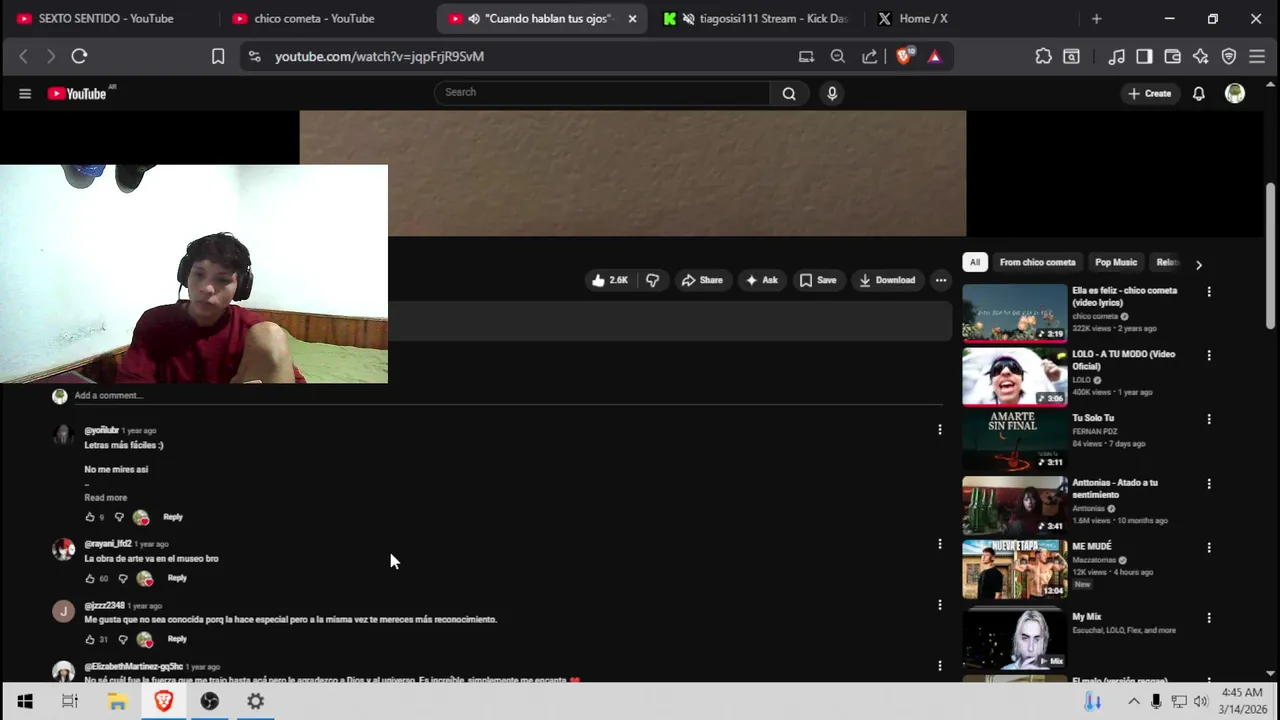This screenshot has height=720, width=1280.
Task: Open Ella es feliz video thumbnail
Action: click(x=1015, y=313)
